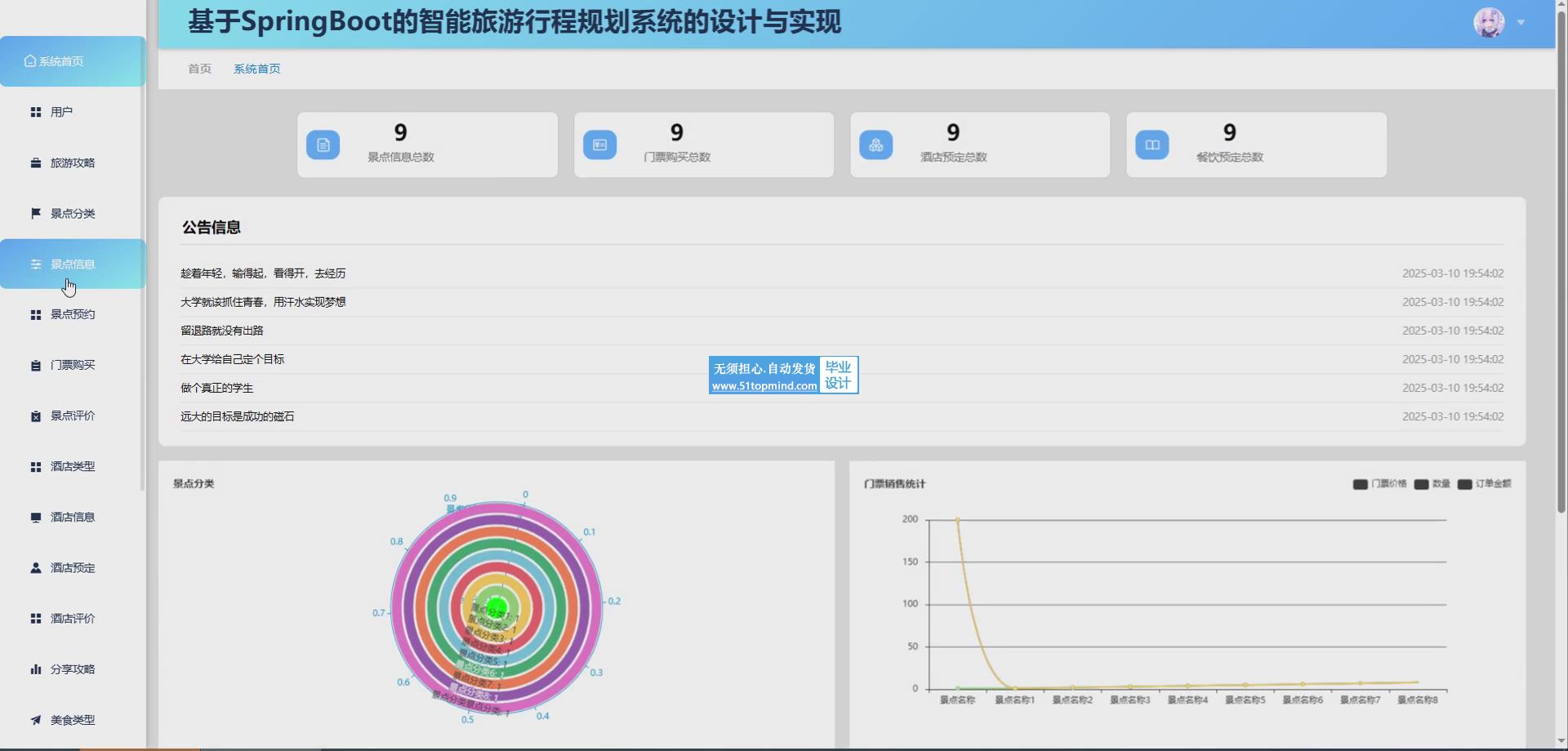The height and width of the screenshot is (751, 1568).
Task: Click the 首页 breadcrumb link
Action: pyautogui.click(x=199, y=69)
